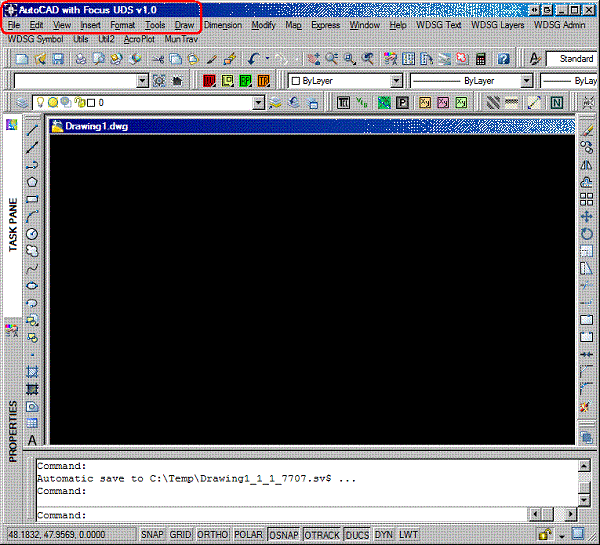Image resolution: width=600 pixels, height=545 pixels.
Task: Click the Undo arrow icon
Action: [x=253, y=59]
